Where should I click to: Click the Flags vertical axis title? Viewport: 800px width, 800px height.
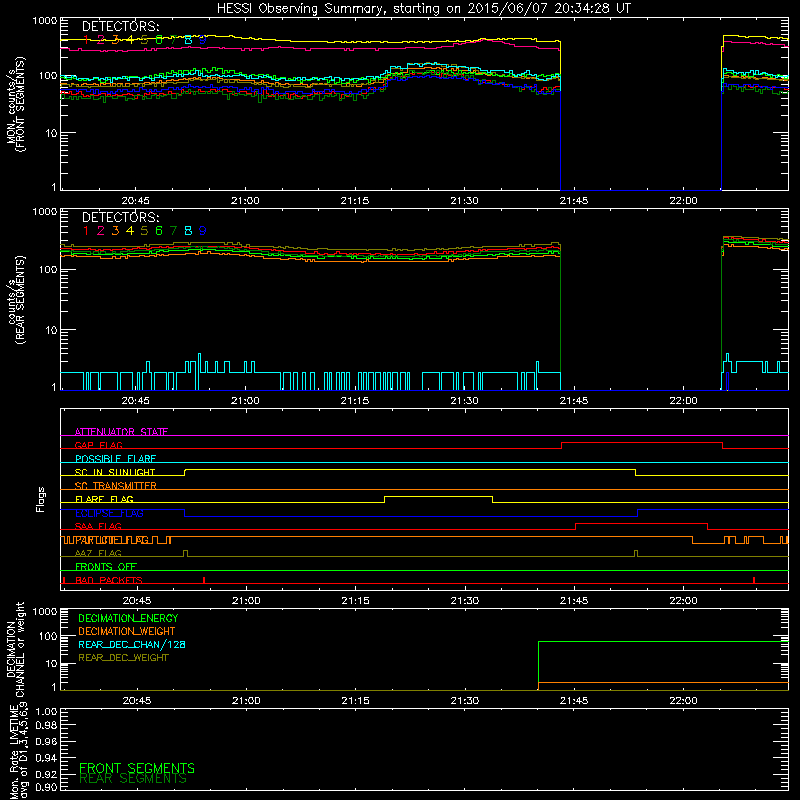[x=41, y=499]
